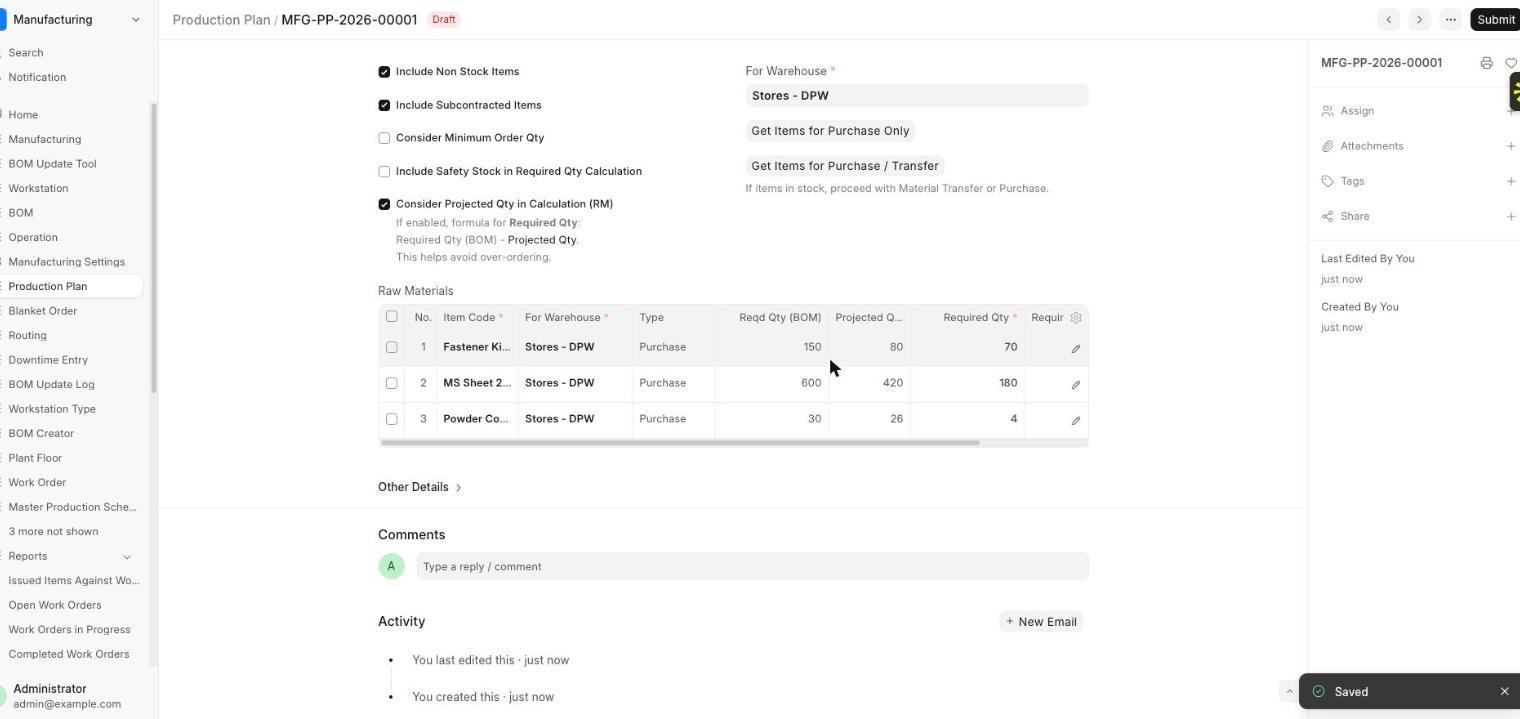Open Blanket Order in the sidebar
Screen dimensions: 1520x719
tap(43, 311)
